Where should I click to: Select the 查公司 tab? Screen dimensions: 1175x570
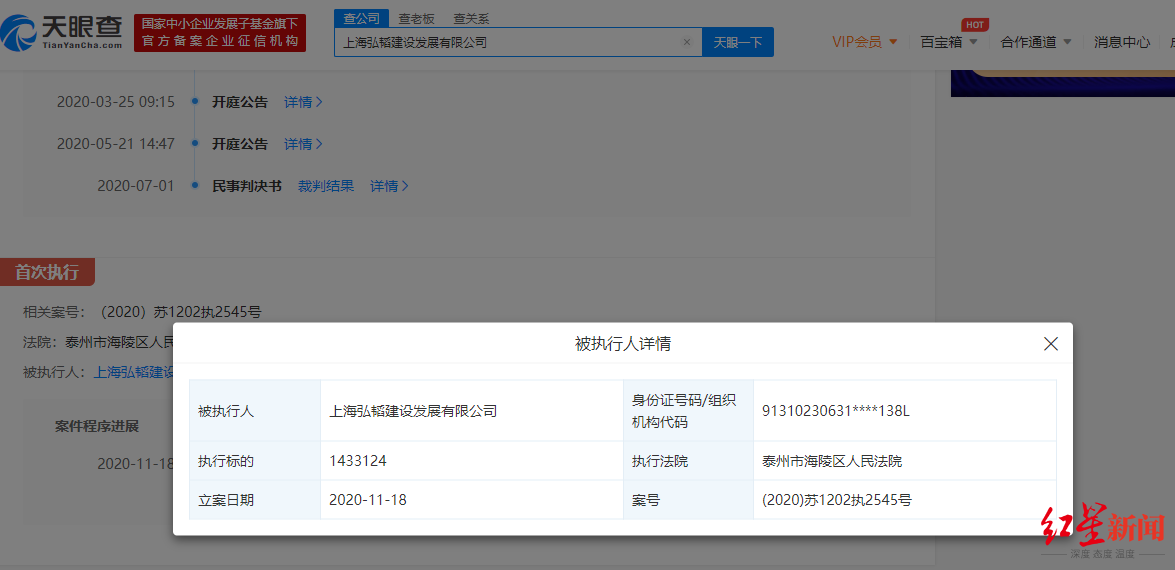tap(361, 19)
